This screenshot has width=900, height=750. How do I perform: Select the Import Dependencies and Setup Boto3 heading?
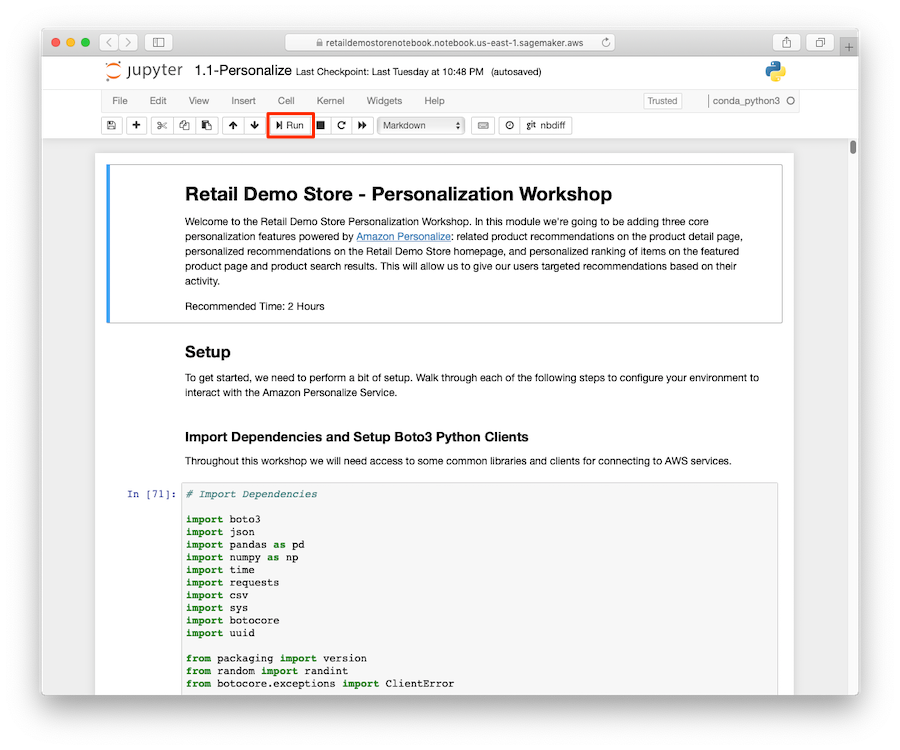tap(356, 437)
